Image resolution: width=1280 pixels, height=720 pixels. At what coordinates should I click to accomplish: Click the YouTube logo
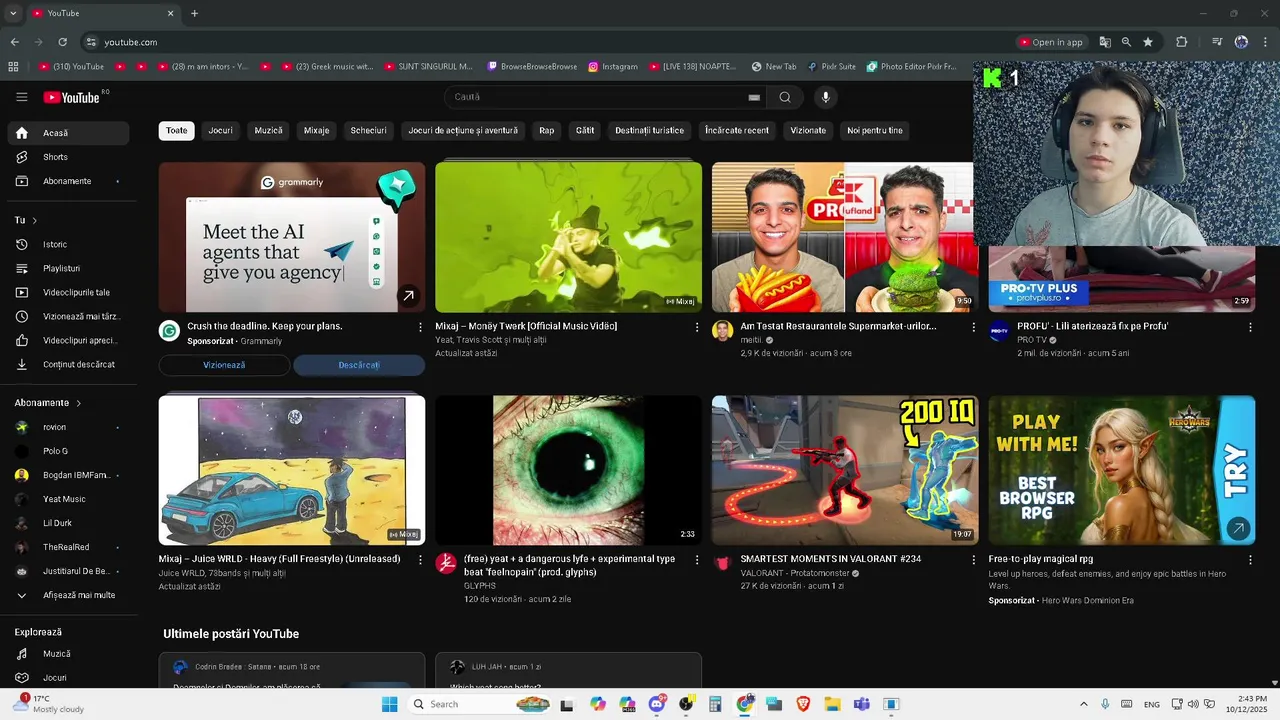(71, 97)
